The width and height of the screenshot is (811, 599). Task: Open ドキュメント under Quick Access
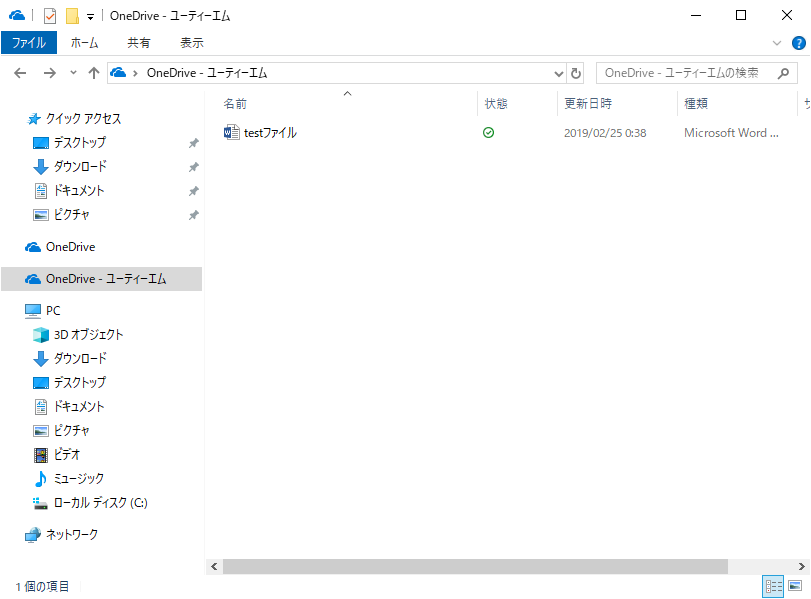[79, 191]
